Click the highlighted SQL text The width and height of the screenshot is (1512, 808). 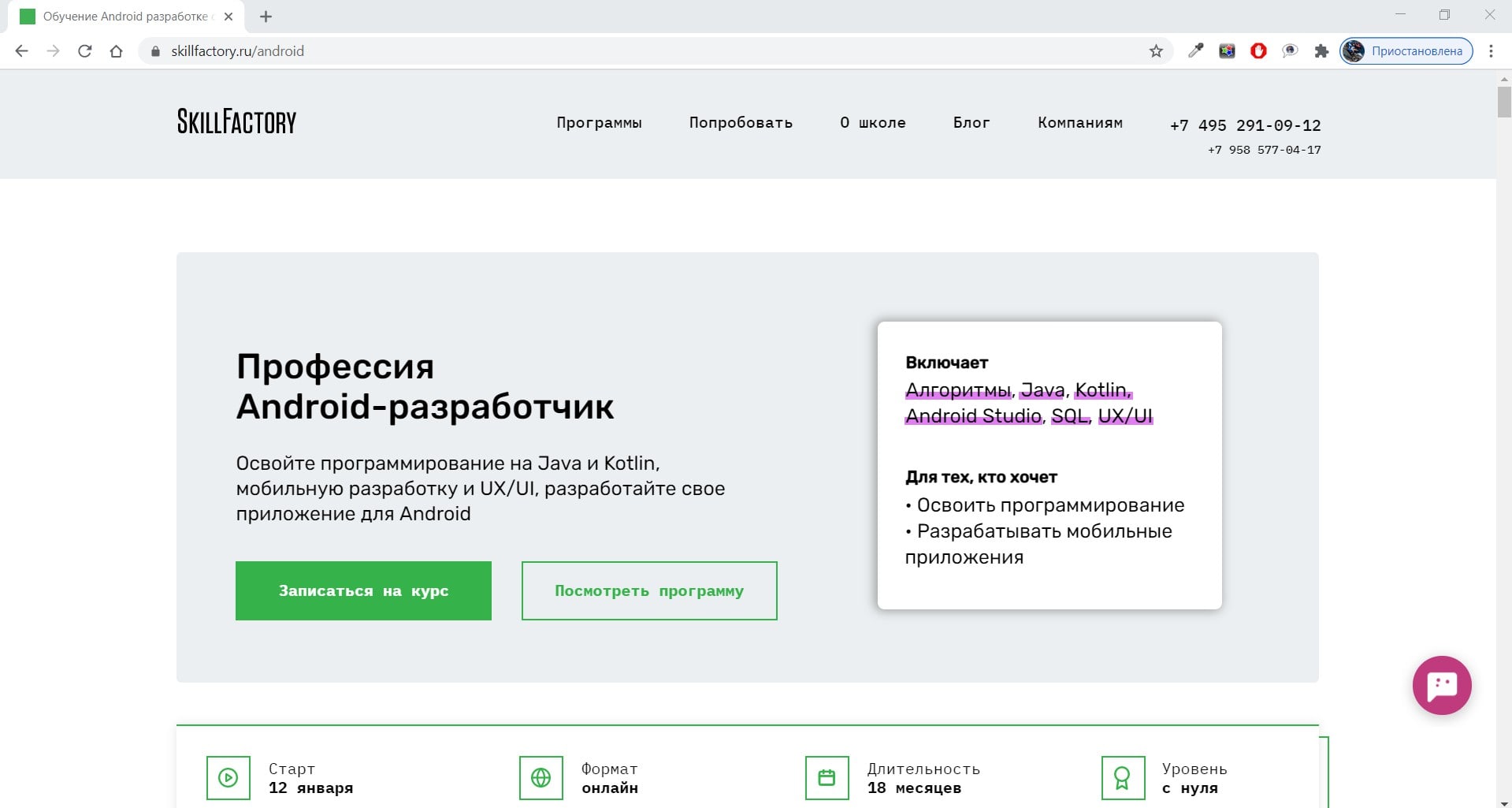pyautogui.click(x=1069, y=416)
